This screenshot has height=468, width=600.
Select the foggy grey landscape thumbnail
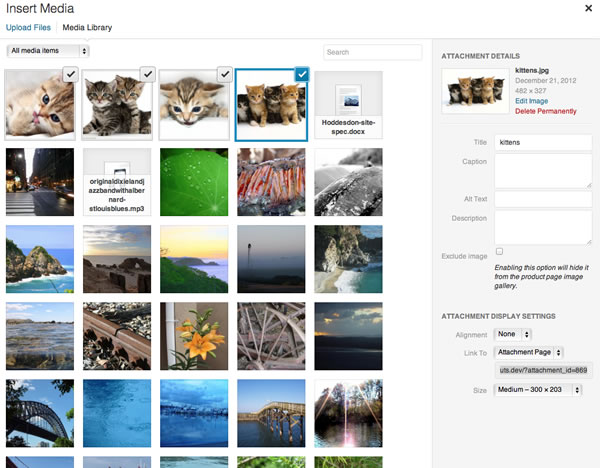(x=271, y=259)
